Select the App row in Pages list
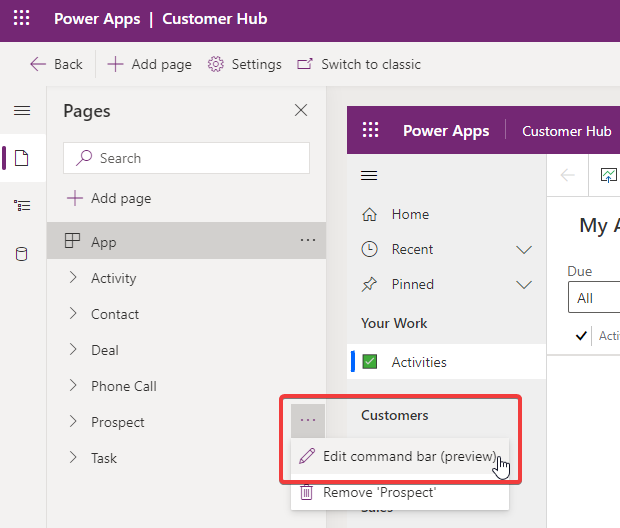Viewport: 620px width, 528px height. tap(186, 240)
